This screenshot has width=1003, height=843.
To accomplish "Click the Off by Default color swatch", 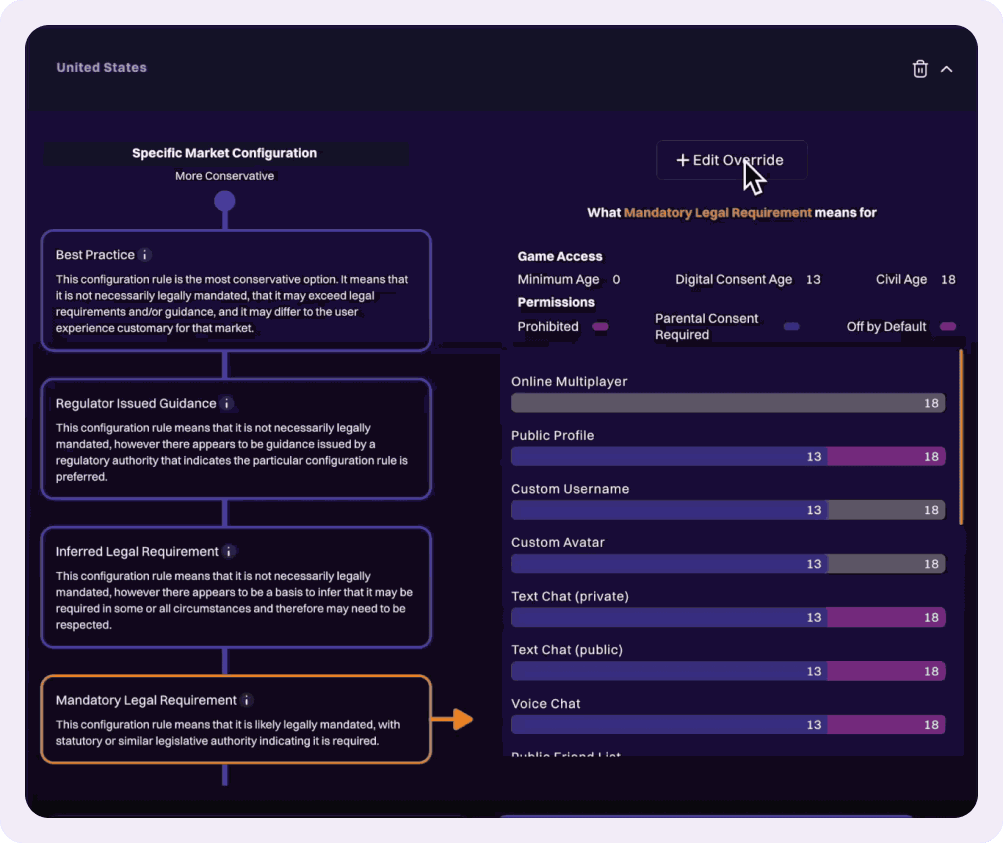I will [x=948, y=327].
